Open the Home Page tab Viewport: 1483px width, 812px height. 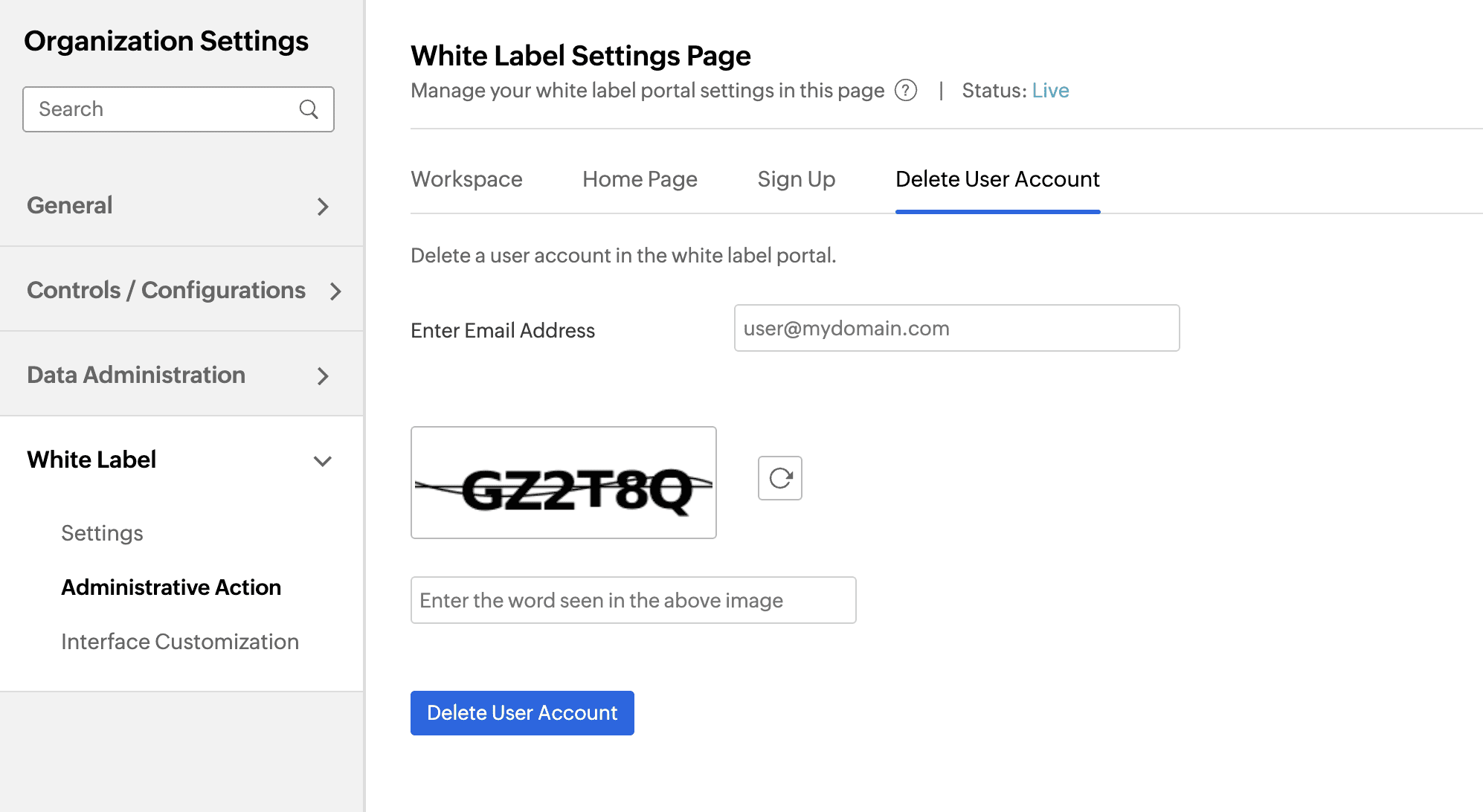(640, 179)
